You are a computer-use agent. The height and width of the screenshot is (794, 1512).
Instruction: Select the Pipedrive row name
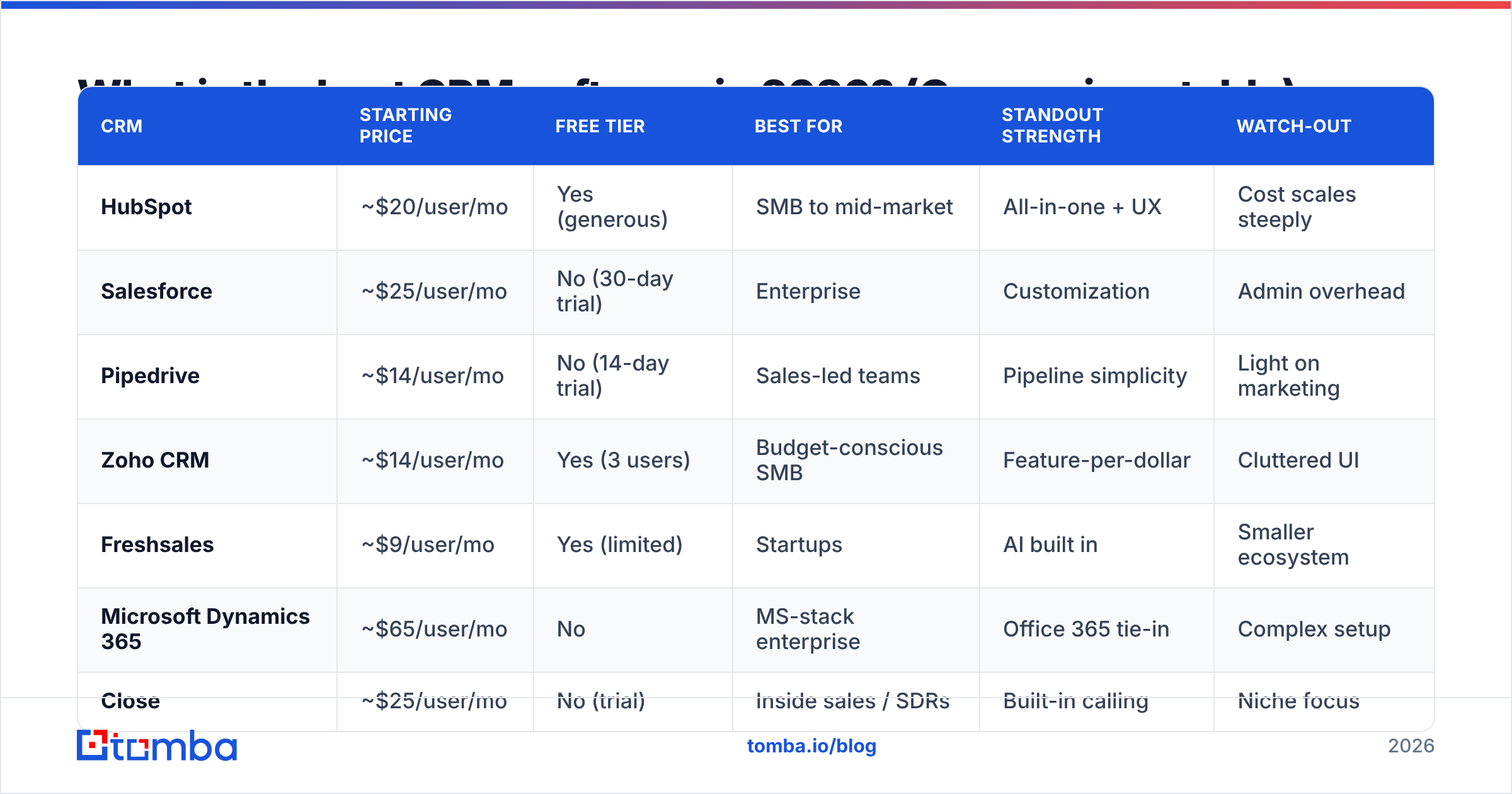150,376
